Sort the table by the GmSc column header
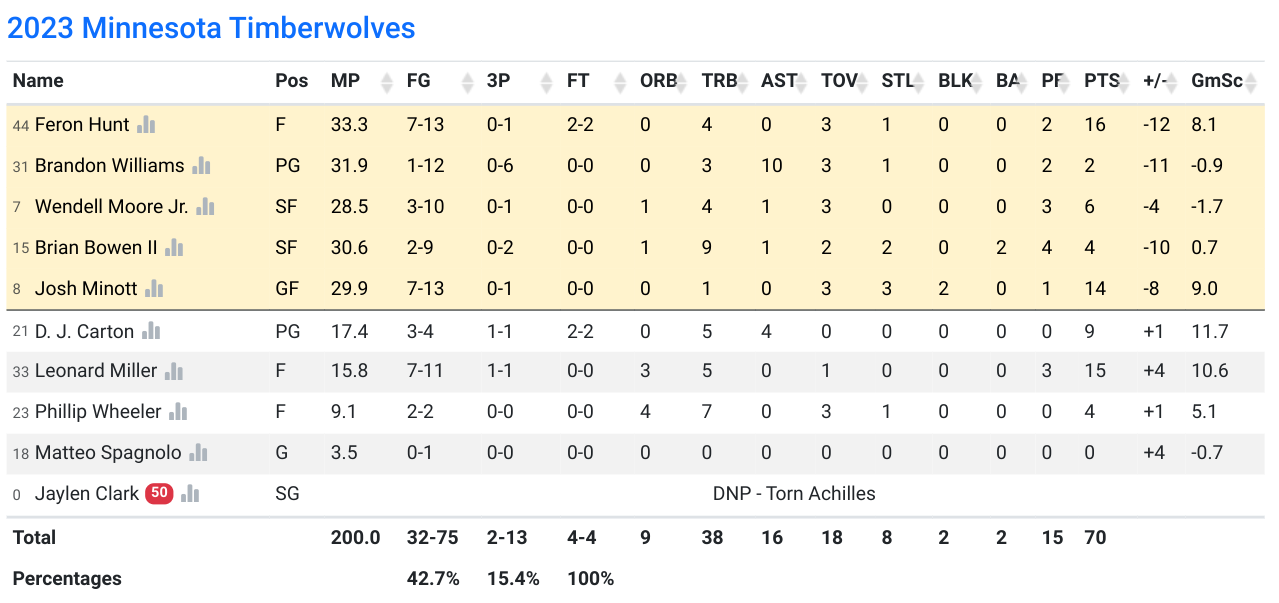Screen dimensions: 1279x603 (x=1216, y=81)
